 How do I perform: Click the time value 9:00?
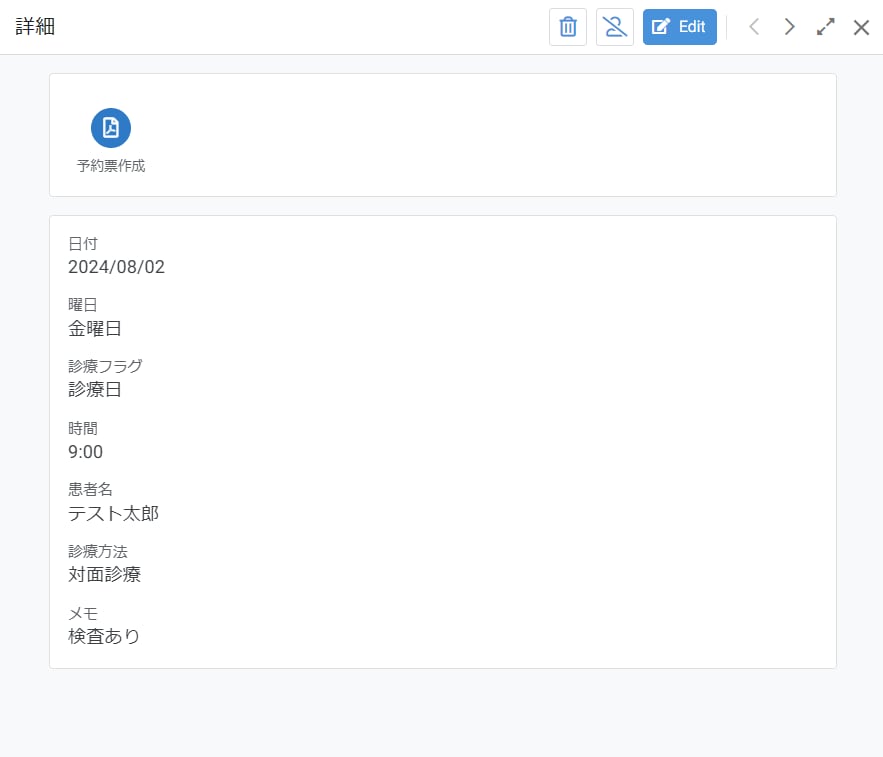tap(86, 452)
